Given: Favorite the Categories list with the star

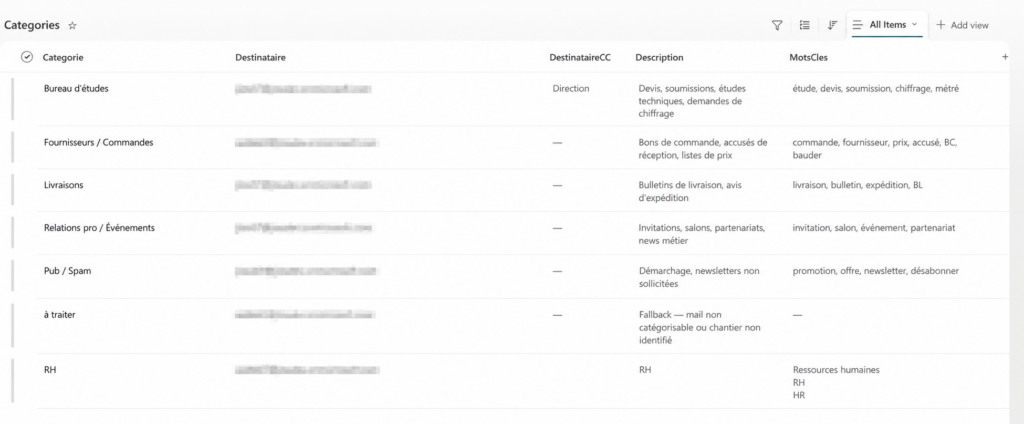Looking at the screenshot, I should 72,25.
